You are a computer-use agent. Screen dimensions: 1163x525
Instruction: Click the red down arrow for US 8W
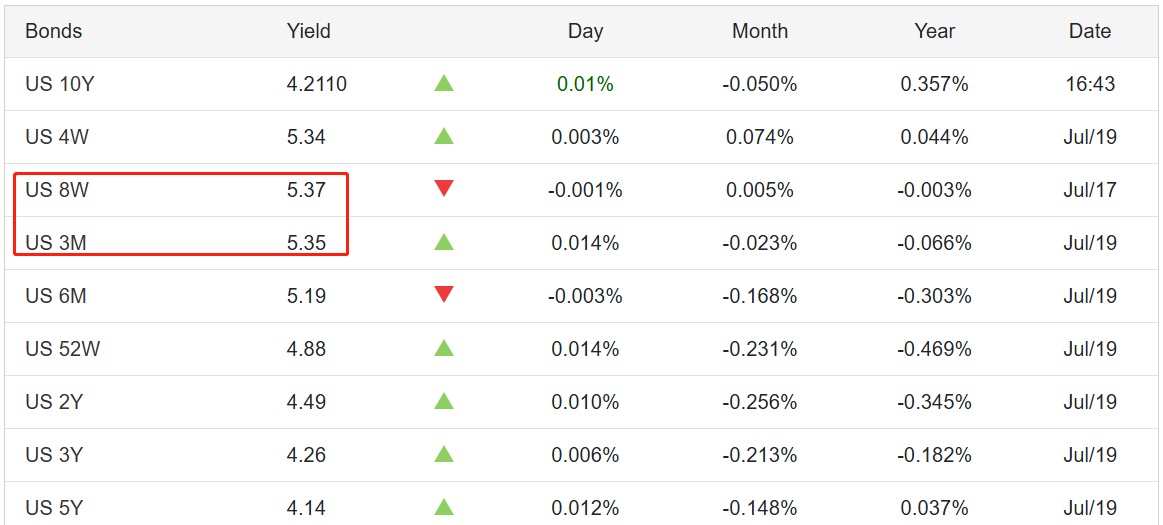[x=444, y=188]
